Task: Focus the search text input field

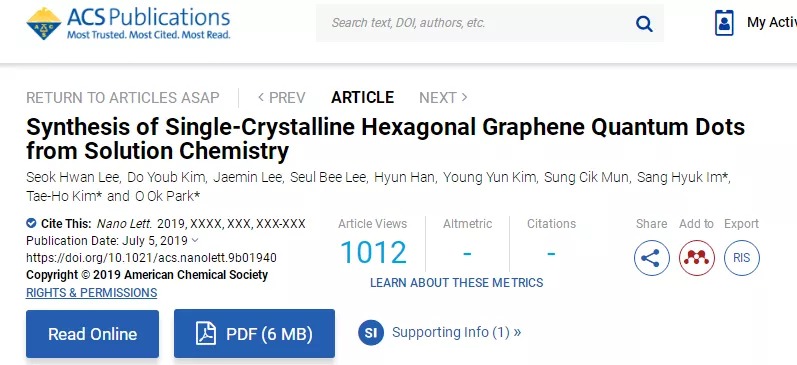Action: pyautogui.click(x=478, y=23)
